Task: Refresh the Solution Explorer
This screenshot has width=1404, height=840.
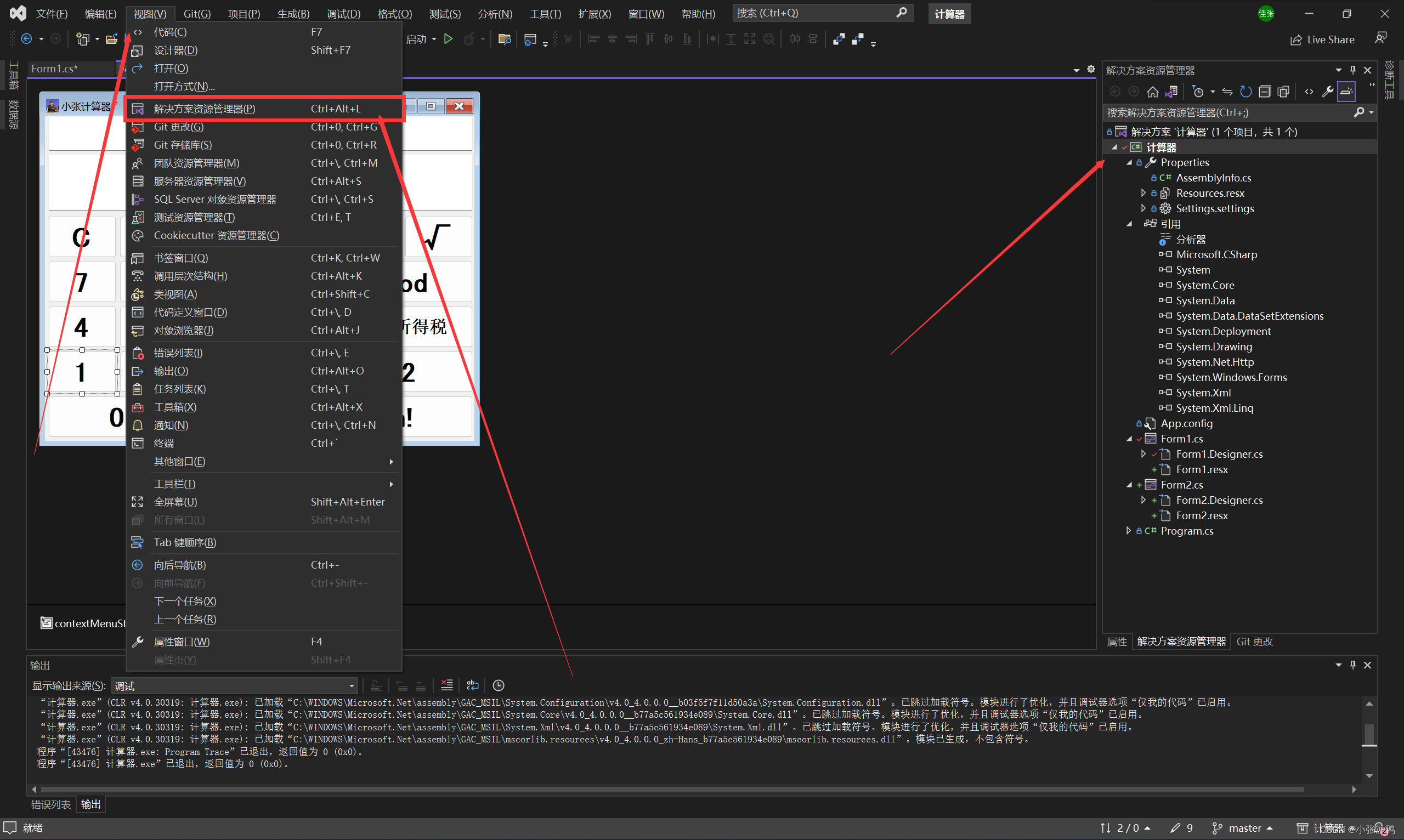Action: coord(1246,92)
